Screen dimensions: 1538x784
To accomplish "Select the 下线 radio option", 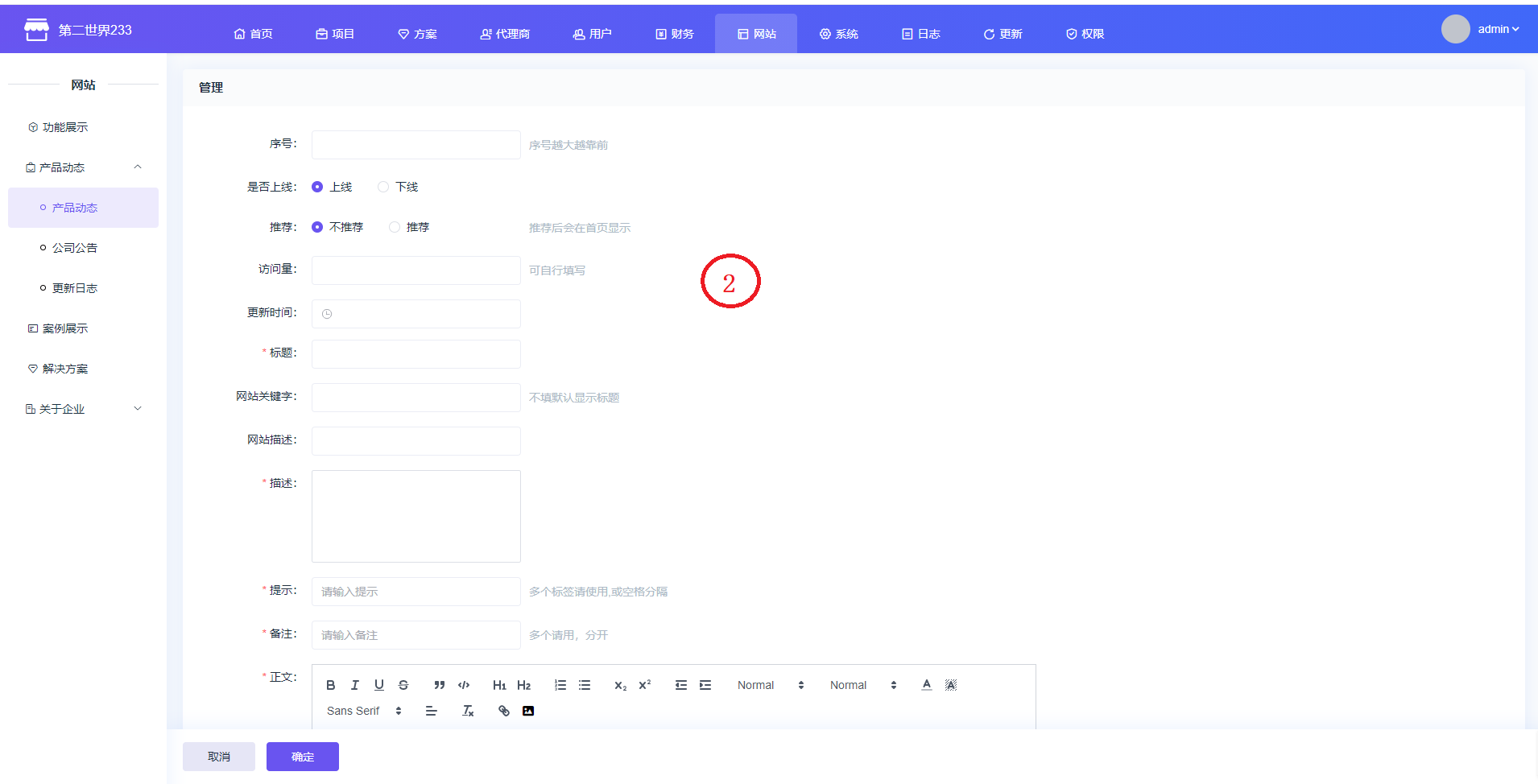I will click(398, 187).
